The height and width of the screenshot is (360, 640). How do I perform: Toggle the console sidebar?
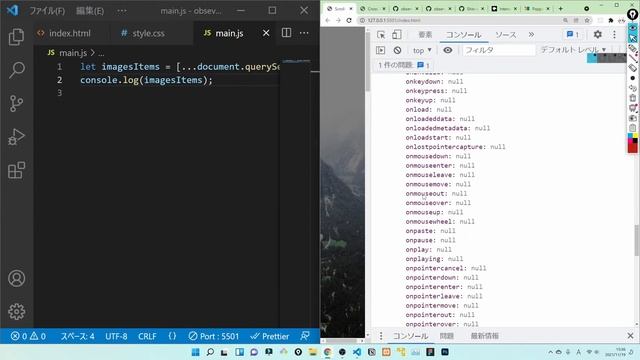click(x=380, y=50)
